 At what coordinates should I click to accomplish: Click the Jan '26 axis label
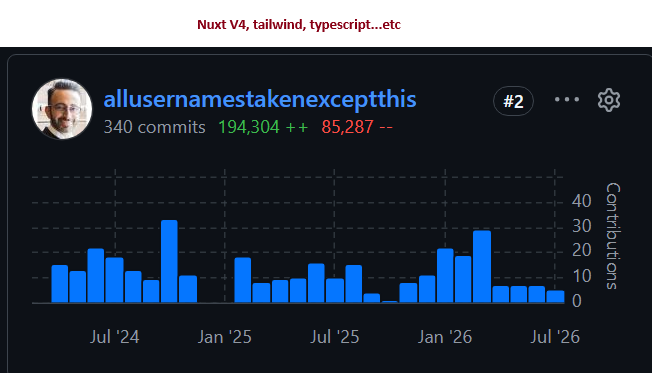point(445,337)
